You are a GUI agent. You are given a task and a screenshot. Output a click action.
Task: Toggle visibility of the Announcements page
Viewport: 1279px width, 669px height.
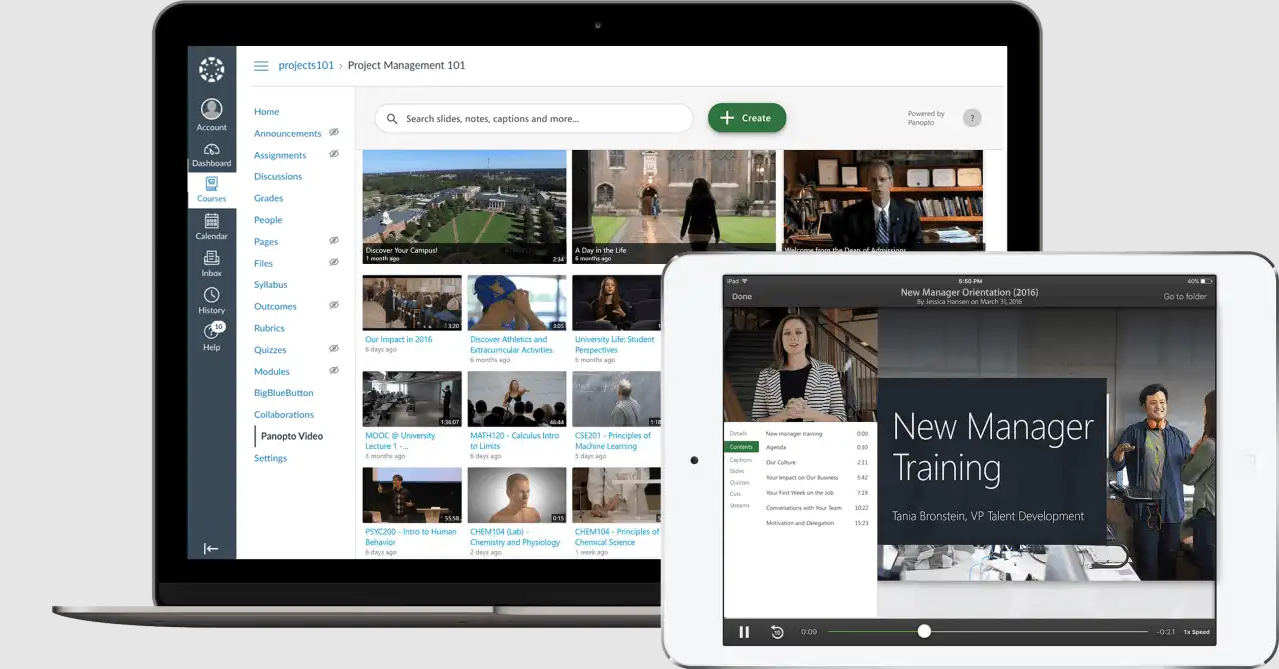point(334,132)
